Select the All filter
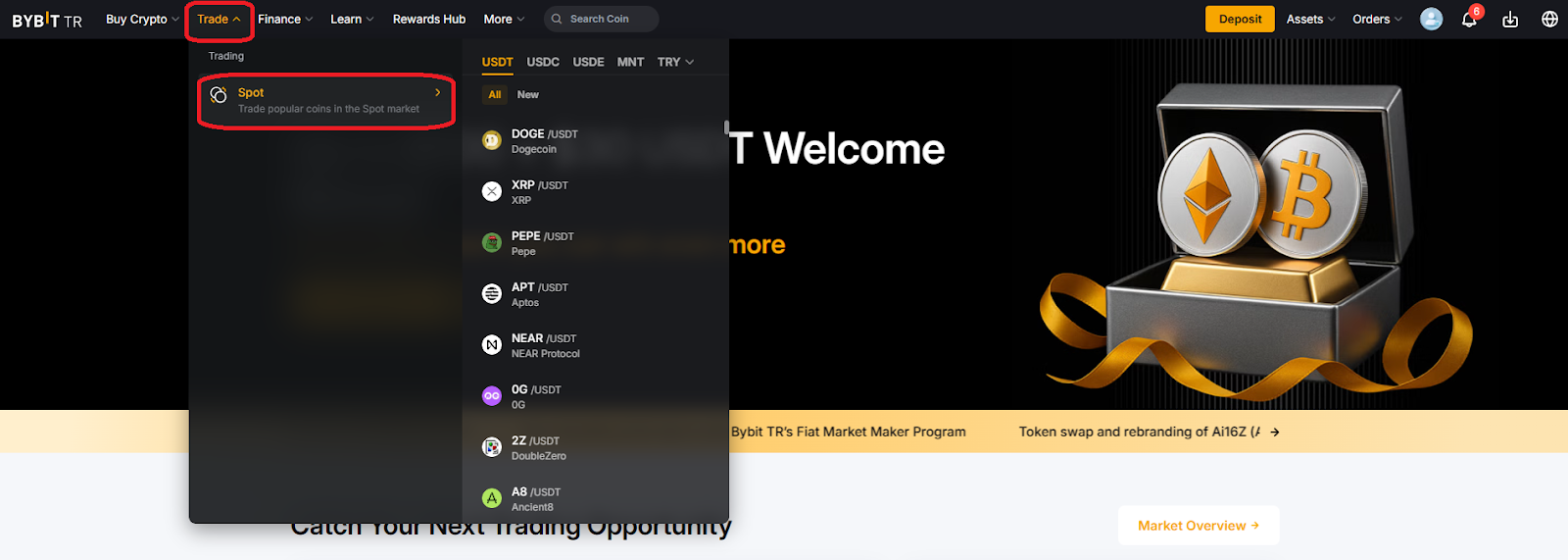The width and height of the screenshot is (1568, 560). click(x=495, y=95)
